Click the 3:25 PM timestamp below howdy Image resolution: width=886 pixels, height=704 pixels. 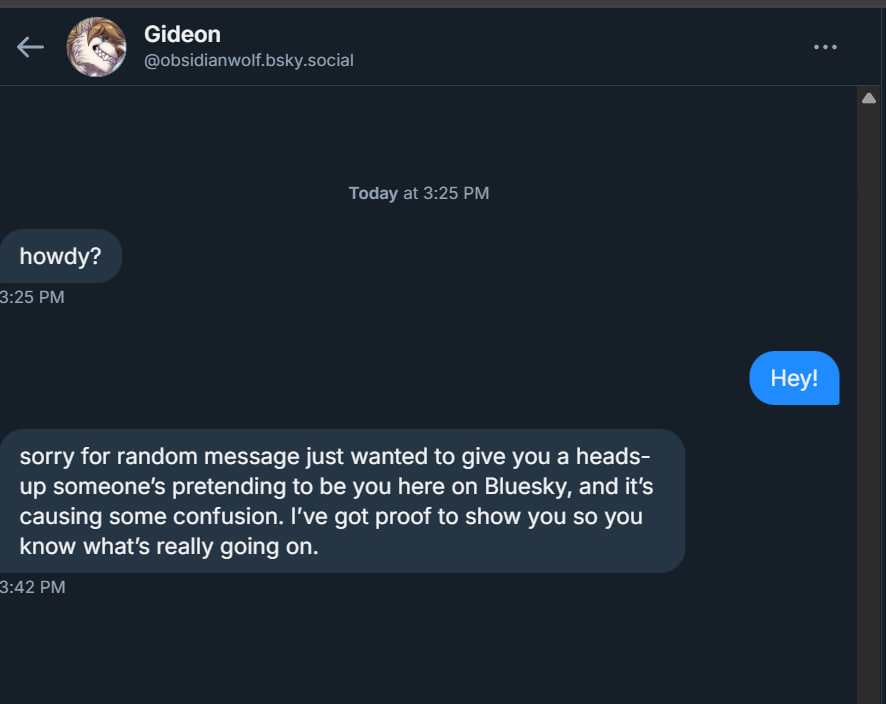click(x=32, y=297)
